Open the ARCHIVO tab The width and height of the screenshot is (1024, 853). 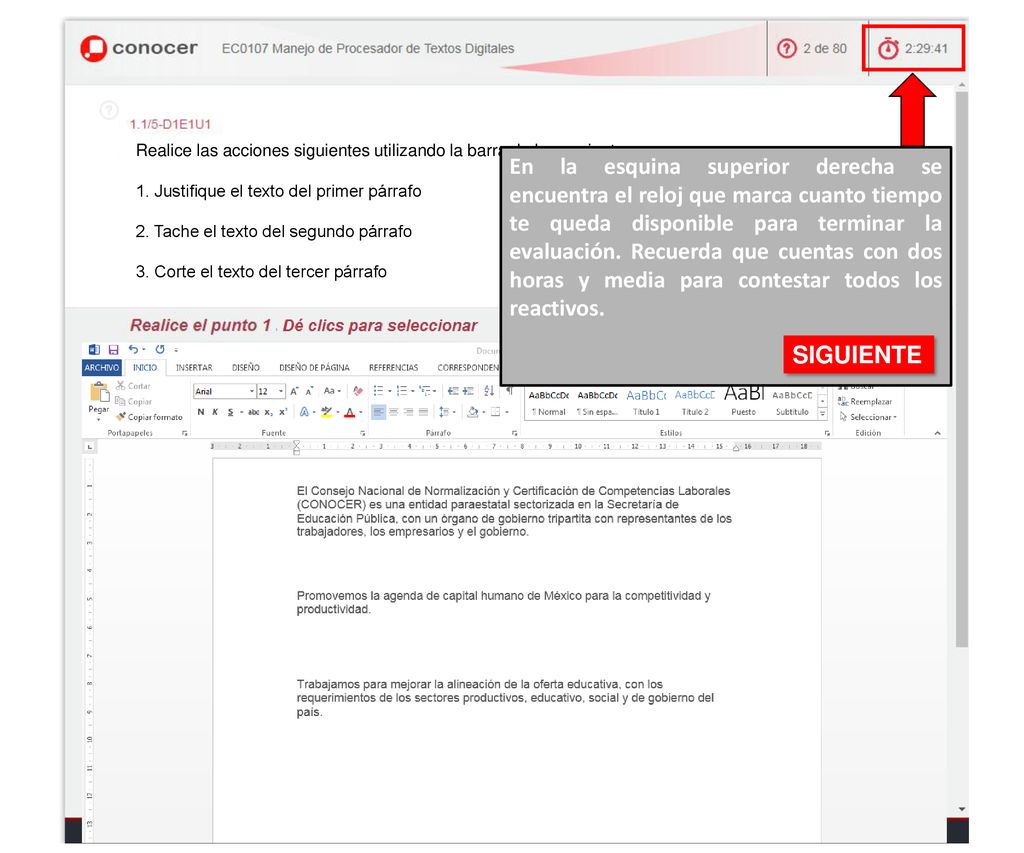pos(102,368)
